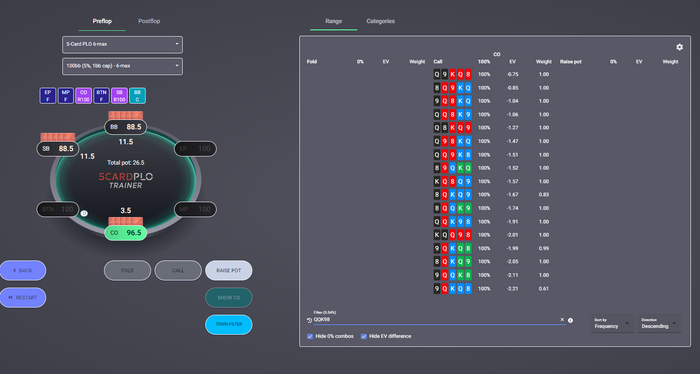Click the CALL action button
This screenshot has height=374, width=700.
178,270
